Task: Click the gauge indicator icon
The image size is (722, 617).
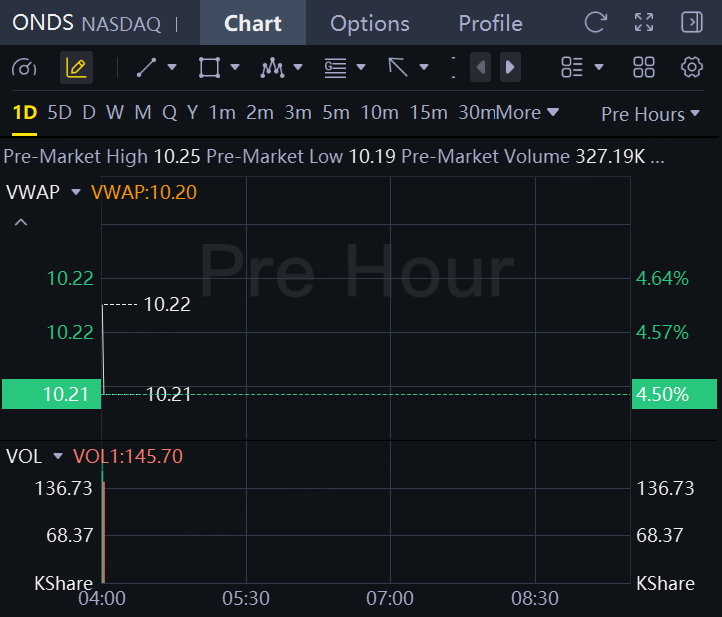Action: pos(24,68)
